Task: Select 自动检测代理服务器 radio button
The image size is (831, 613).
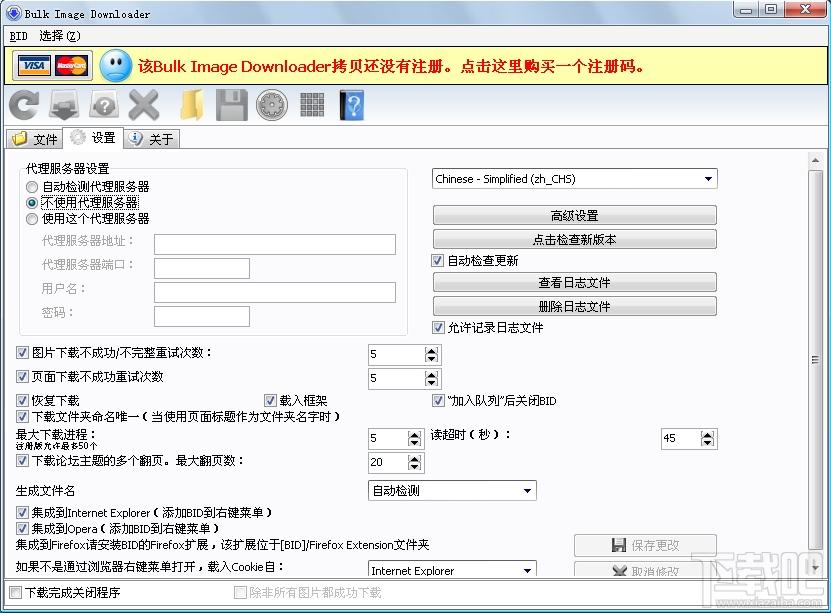Action: pos(32,187)
